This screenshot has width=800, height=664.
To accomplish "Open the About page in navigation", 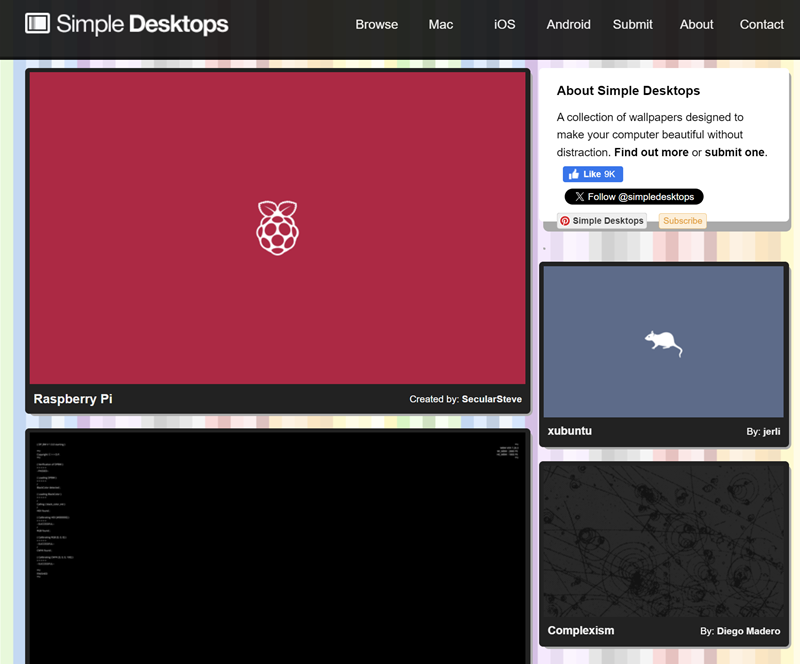I will [696, 24].
